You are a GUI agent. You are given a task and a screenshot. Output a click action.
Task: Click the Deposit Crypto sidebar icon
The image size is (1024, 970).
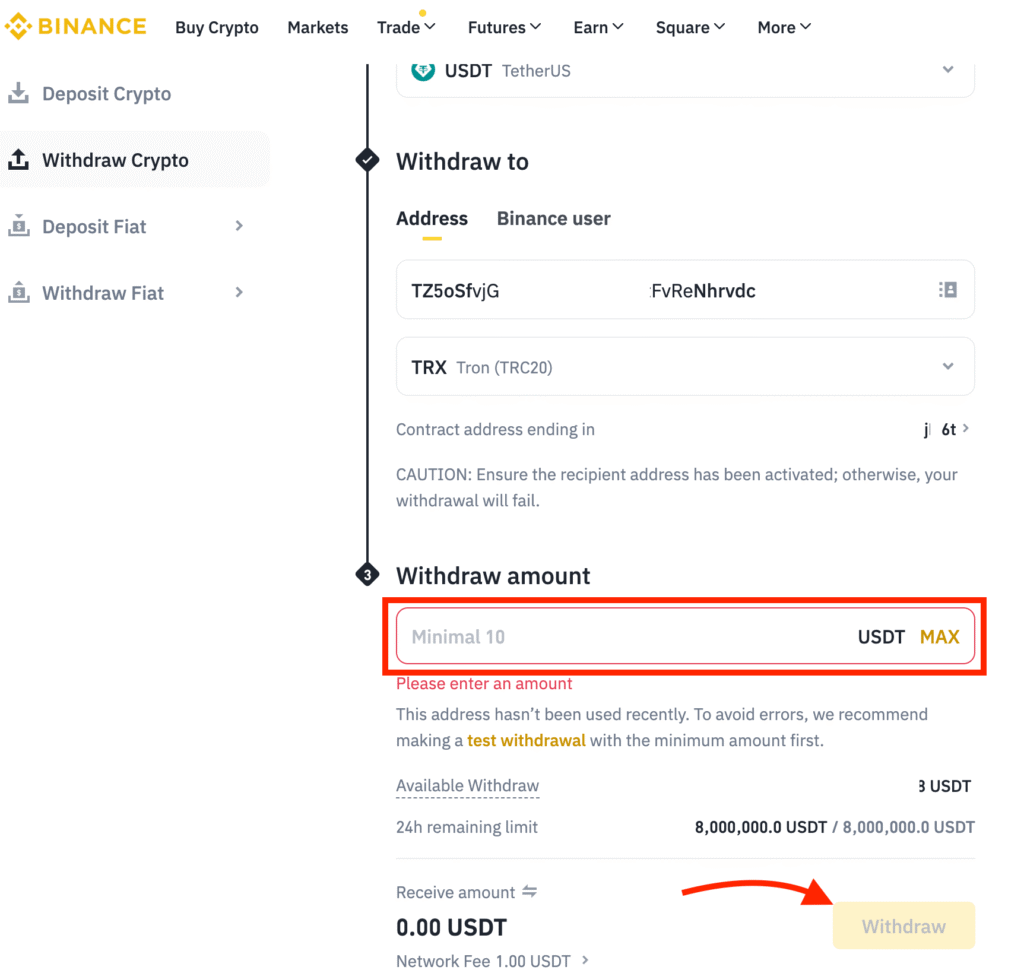[18, 94]
